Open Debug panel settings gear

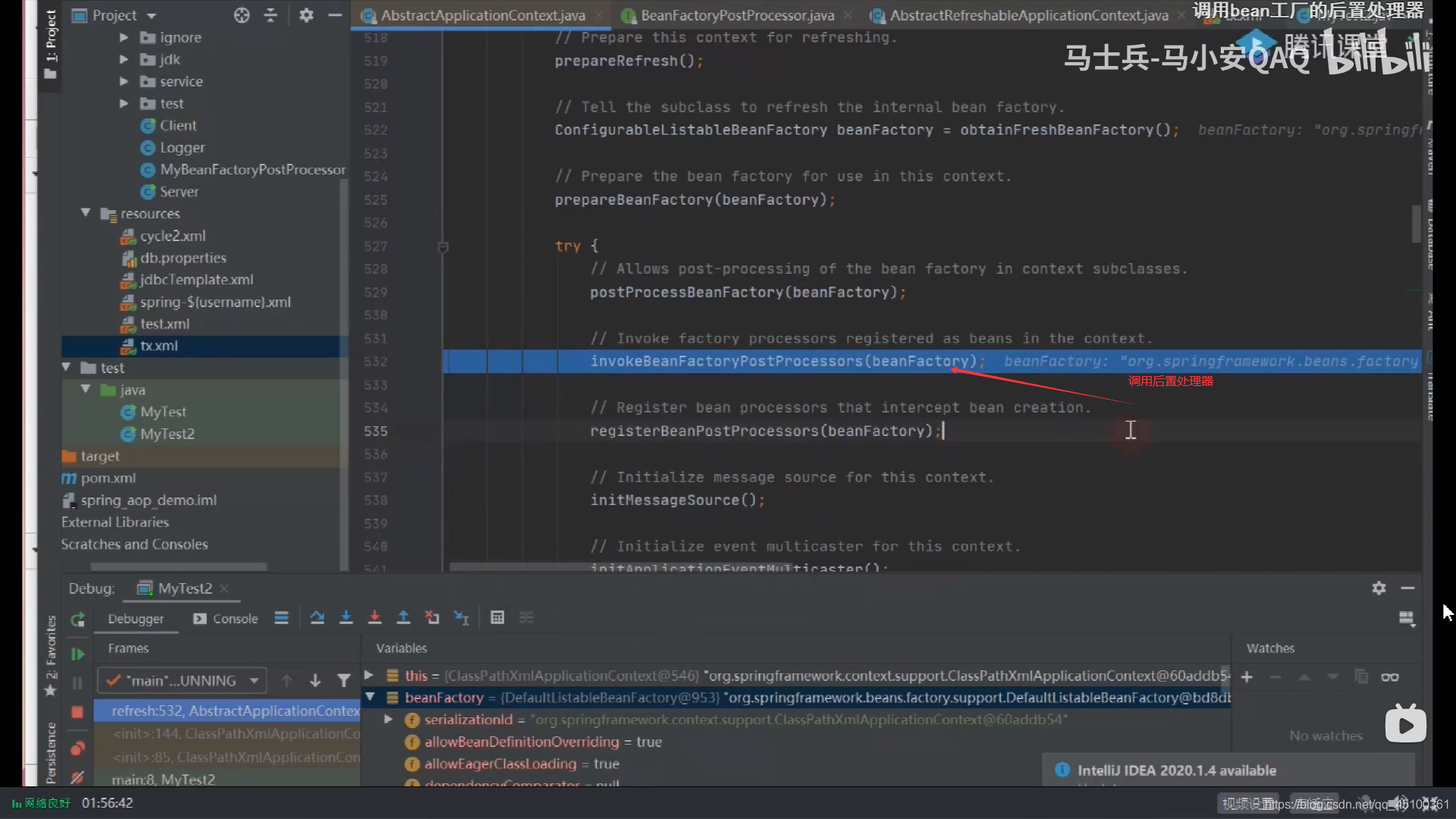[1379, 588]
